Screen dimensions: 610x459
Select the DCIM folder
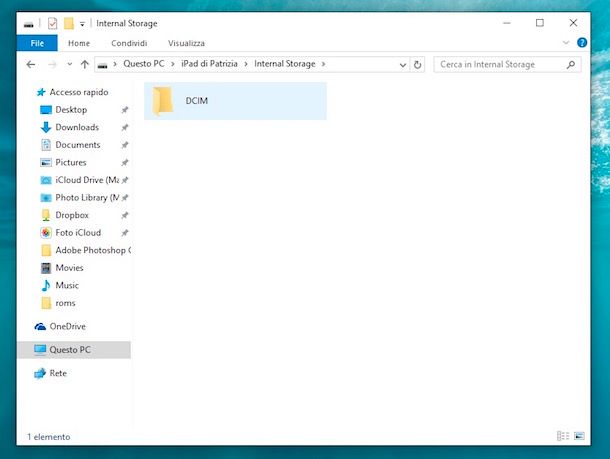196,101
